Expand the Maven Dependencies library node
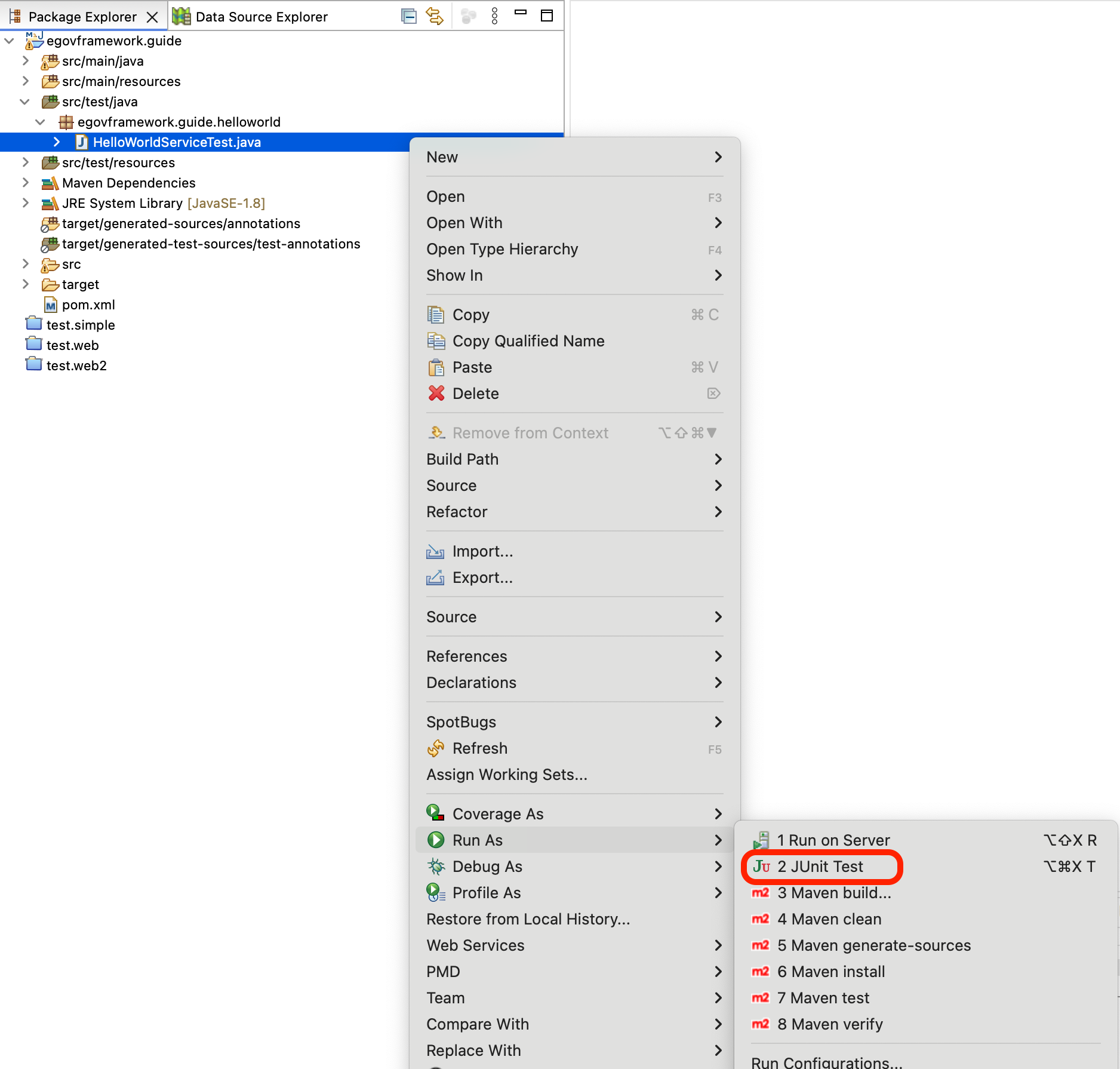This screenshot has height=1069, width=1120. (x=25, y=183)
